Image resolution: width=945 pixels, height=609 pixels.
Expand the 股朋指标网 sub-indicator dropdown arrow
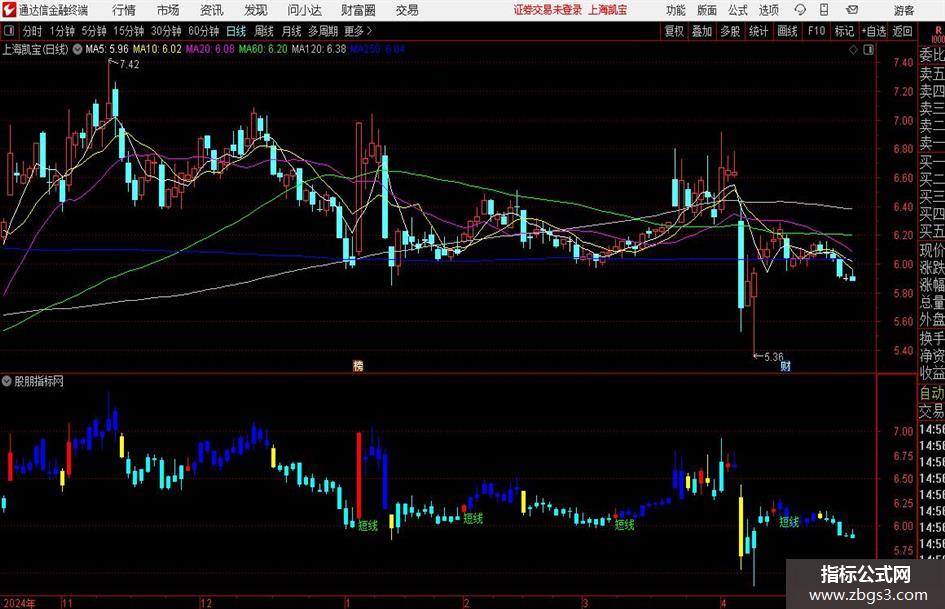click(7, 381)
